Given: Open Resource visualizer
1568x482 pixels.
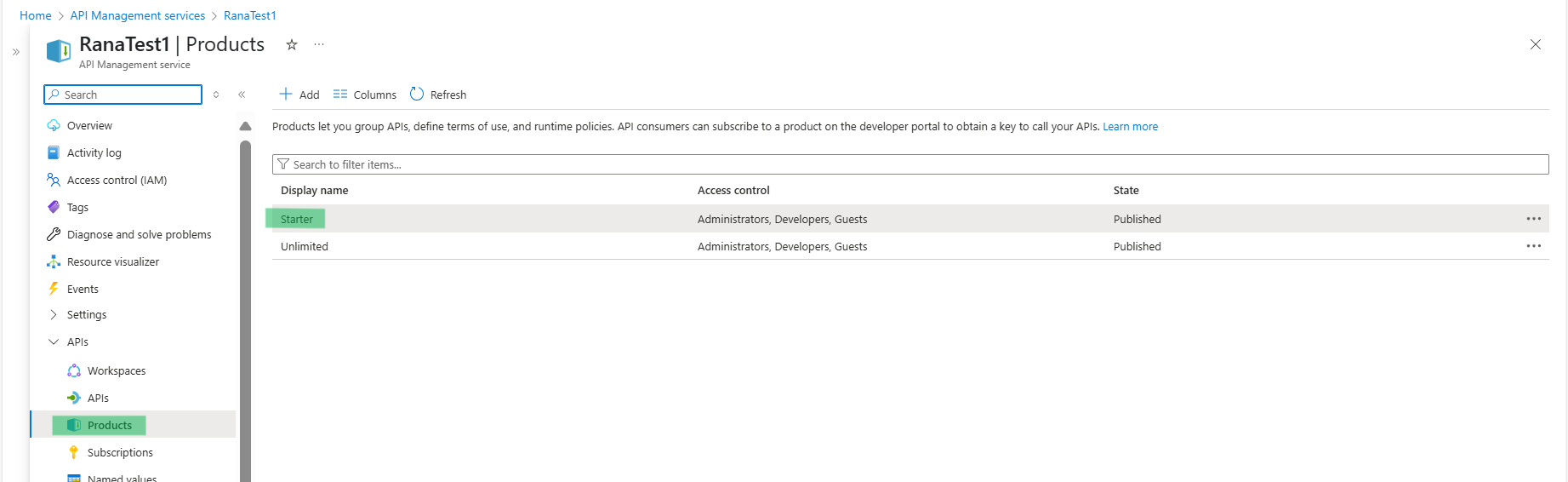Looking at the screenshot, I should click(x=112, y=261).
